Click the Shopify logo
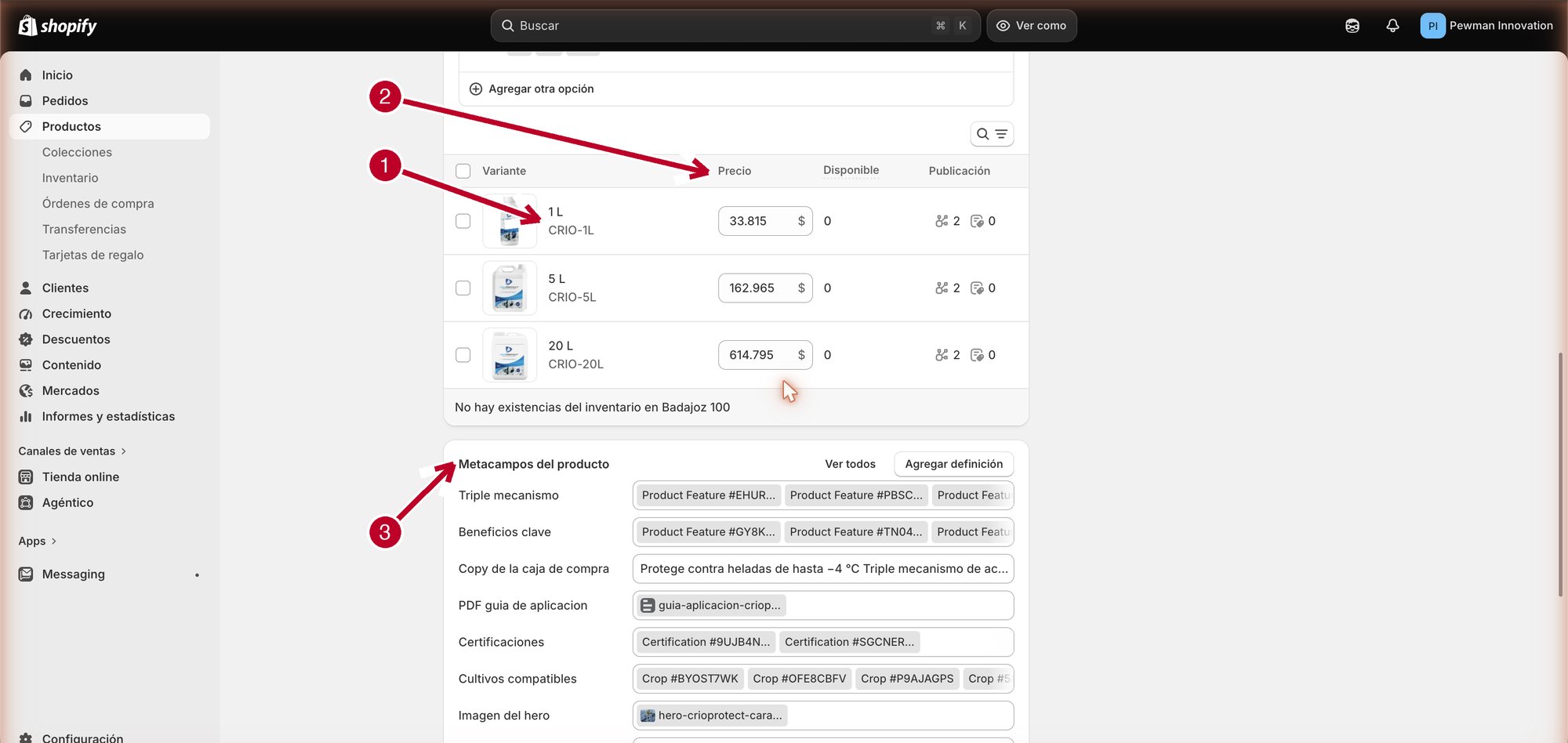 click(57, 26)
